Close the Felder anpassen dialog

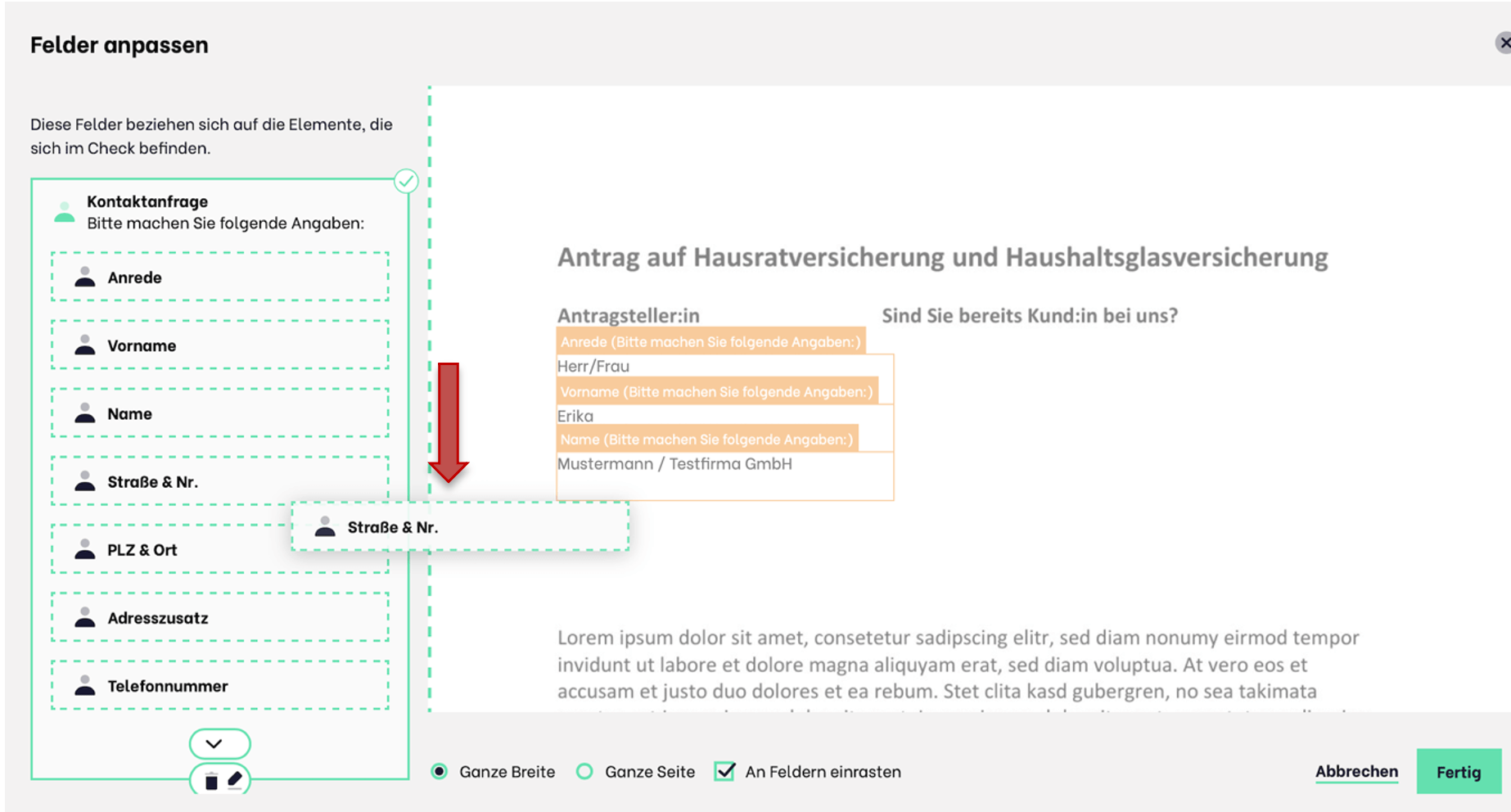click(1504, 43)
